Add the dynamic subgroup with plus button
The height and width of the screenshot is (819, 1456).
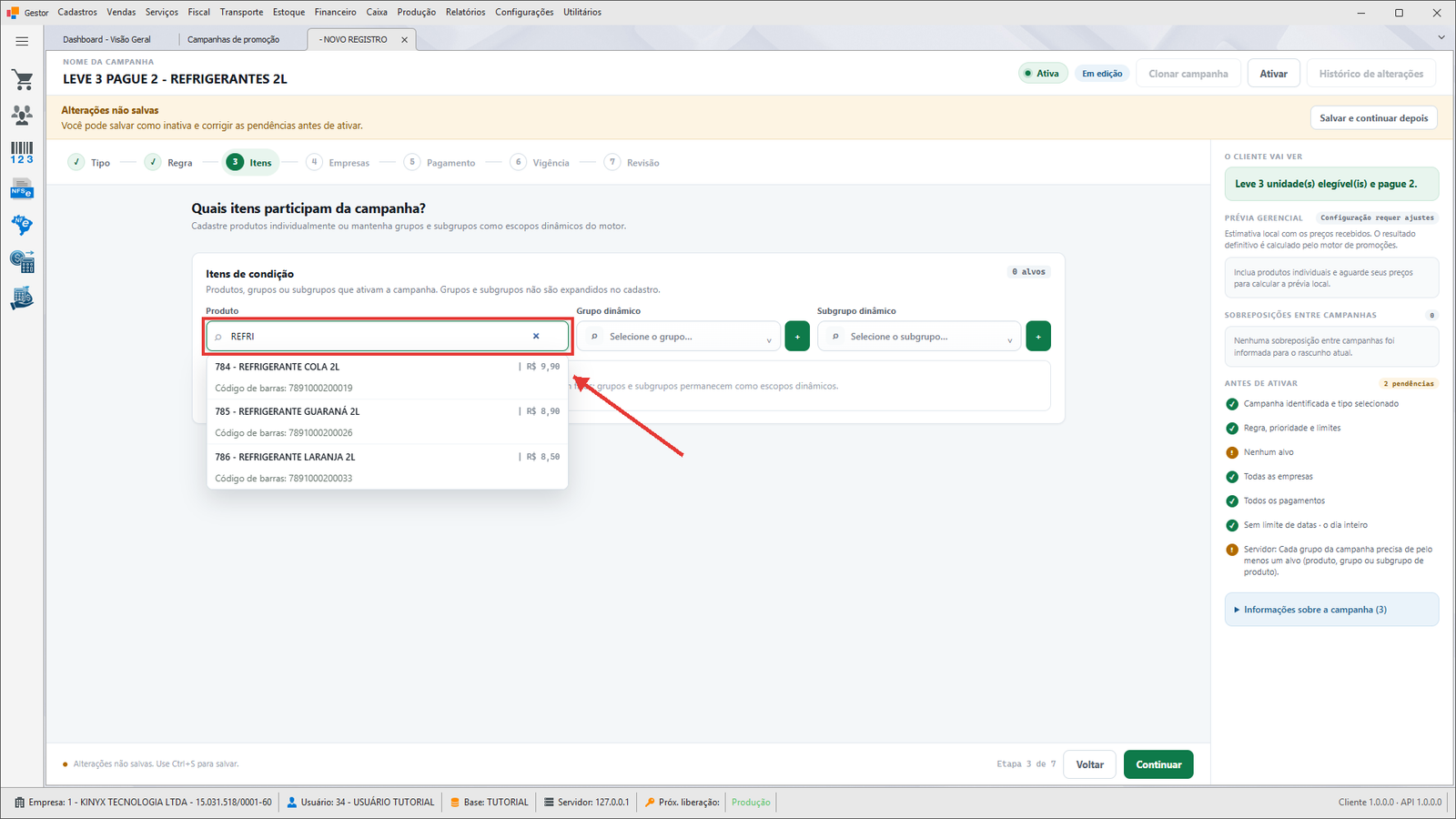pyautogui.click(x=1038, y=337)
